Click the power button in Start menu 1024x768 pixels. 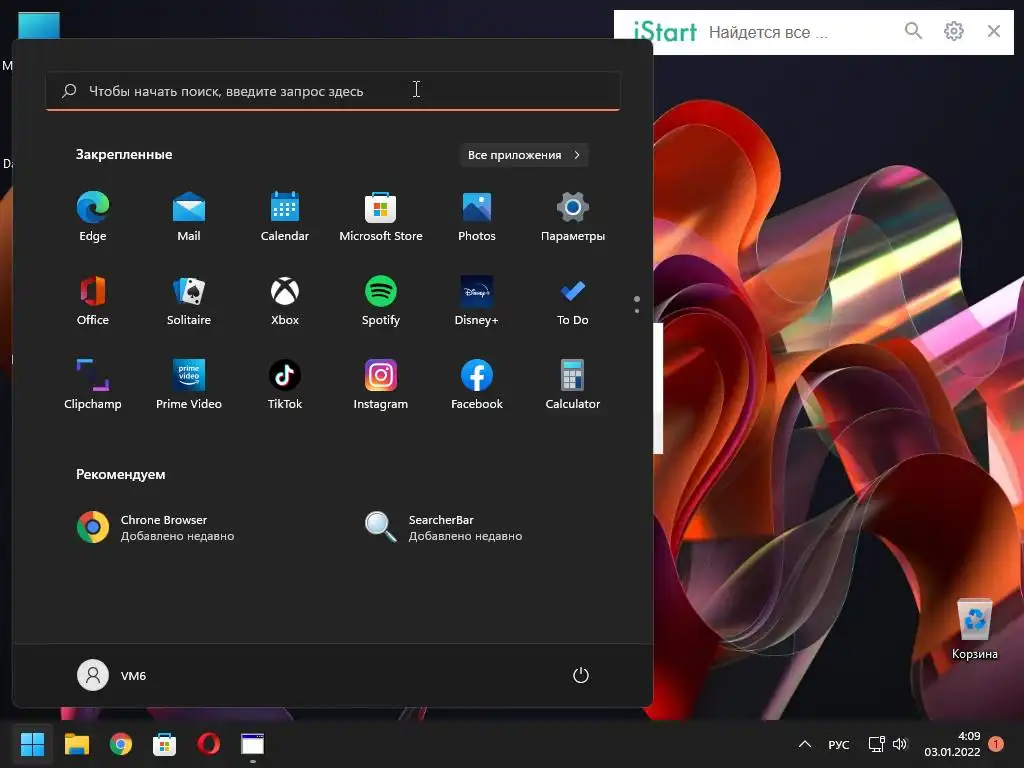[581, 675]
